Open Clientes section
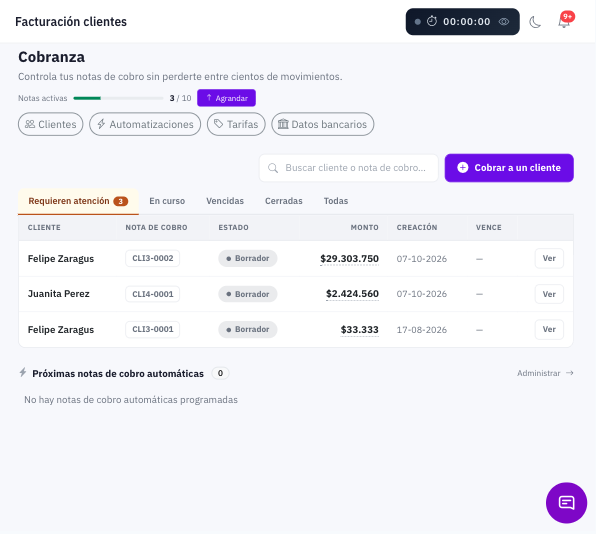The height and width of the screenshot is (534, 596). coord(51,124)
